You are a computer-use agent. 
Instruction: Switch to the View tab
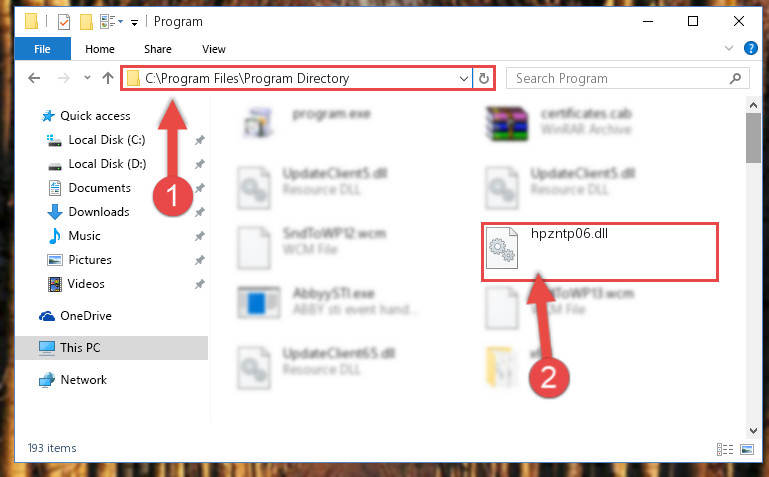point(214,49)
